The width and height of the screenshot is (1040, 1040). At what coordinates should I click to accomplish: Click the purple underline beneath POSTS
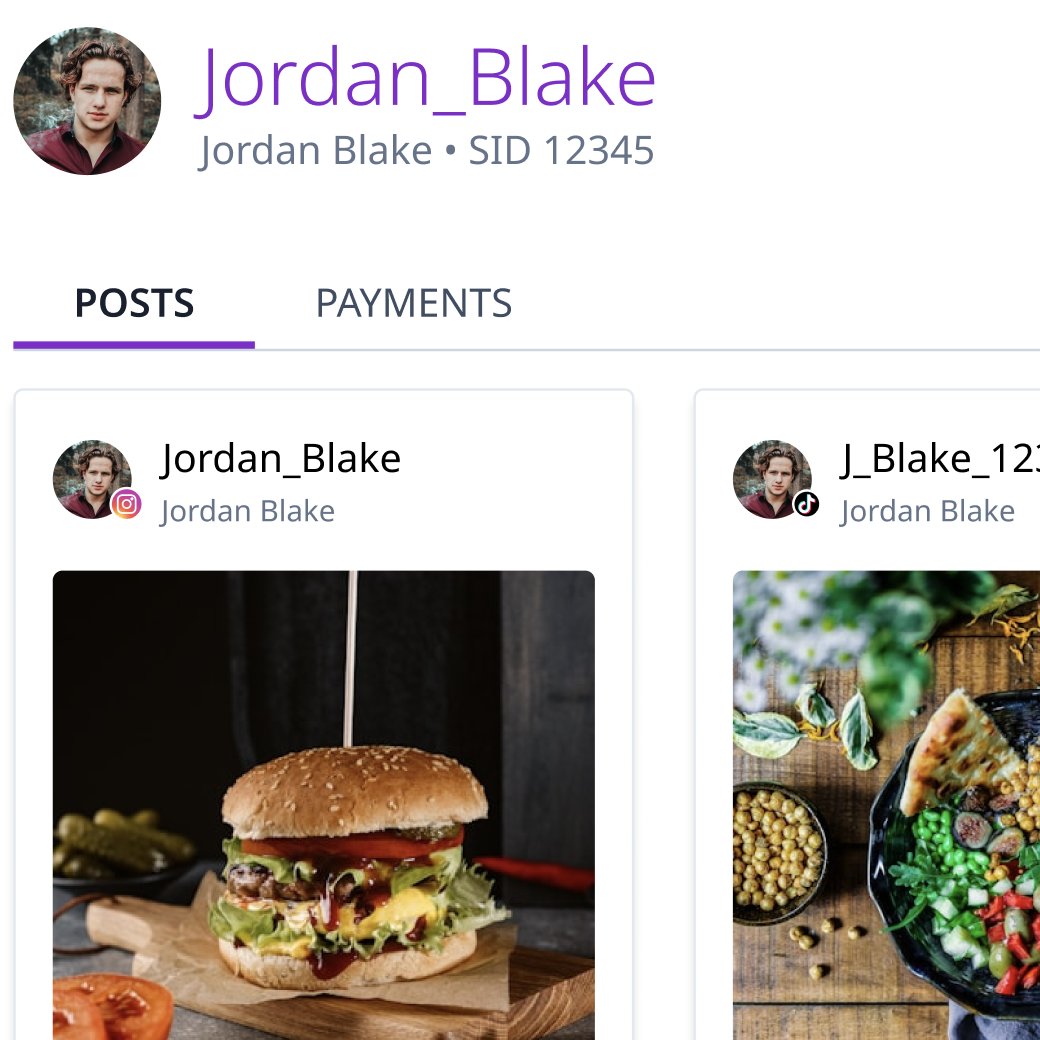[134, 345]
